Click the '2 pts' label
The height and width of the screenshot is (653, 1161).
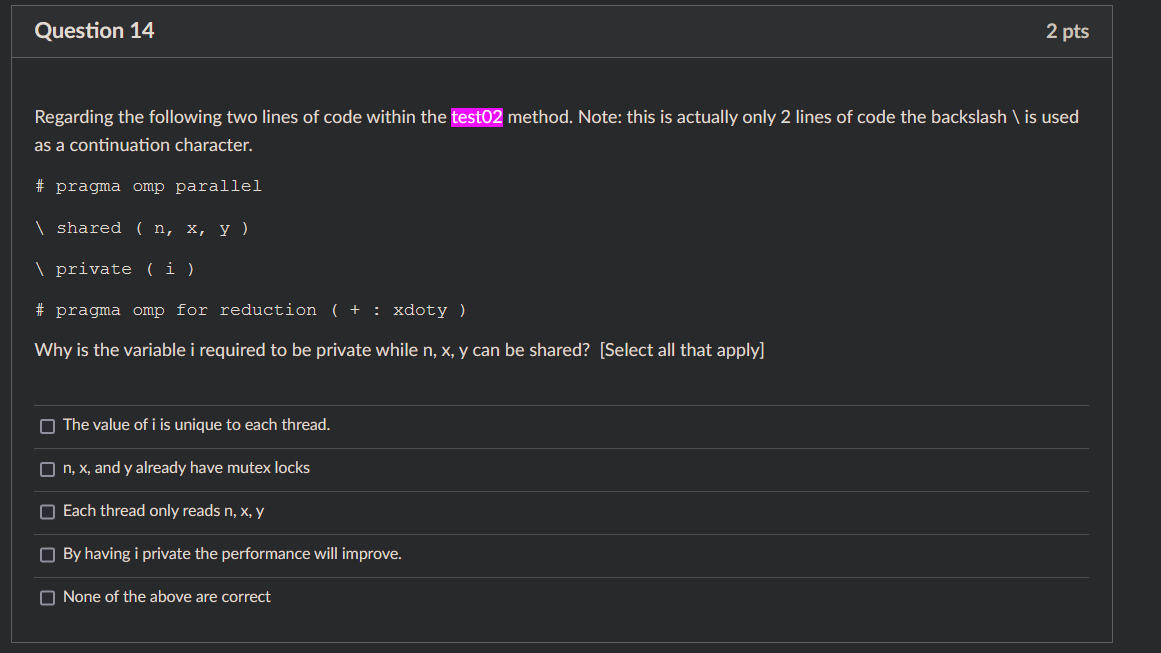1067,30
